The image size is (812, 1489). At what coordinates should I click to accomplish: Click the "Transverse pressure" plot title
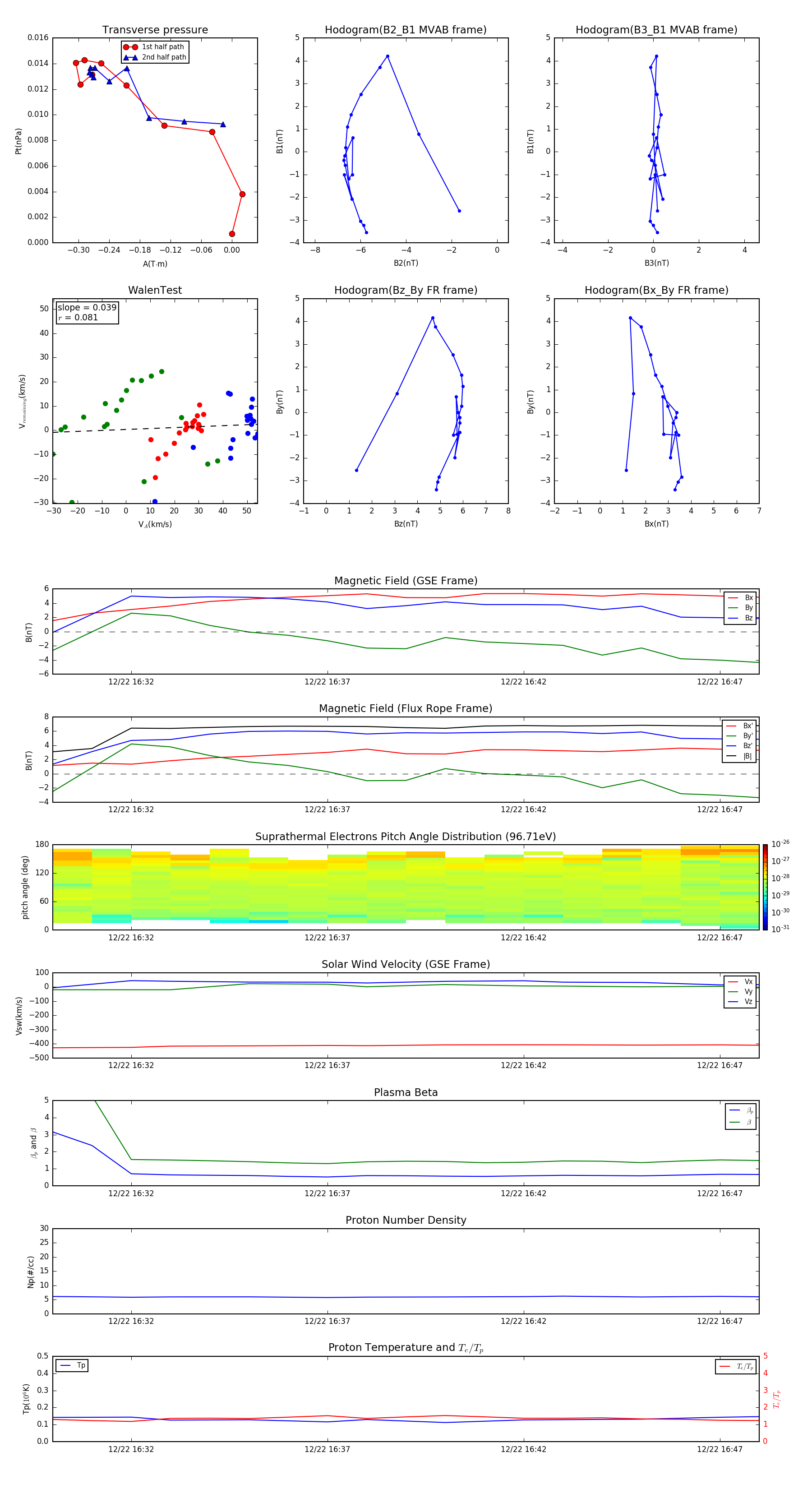tap(155, 30)
